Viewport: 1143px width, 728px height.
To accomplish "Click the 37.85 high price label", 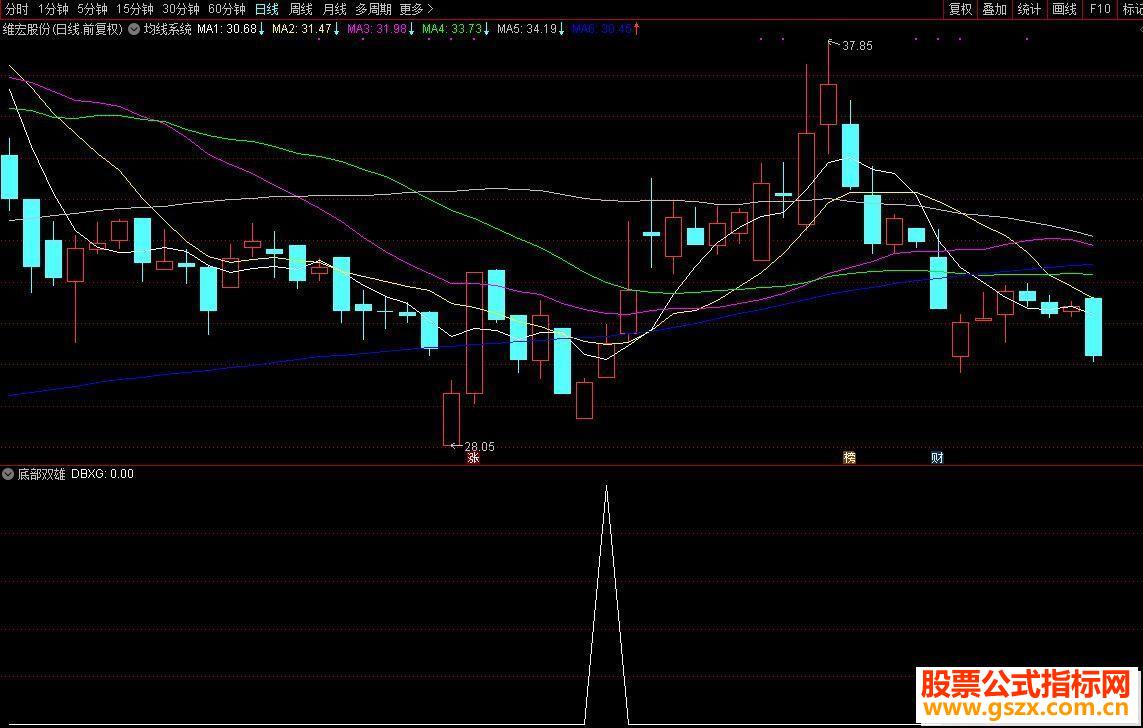I will [857, 46].
